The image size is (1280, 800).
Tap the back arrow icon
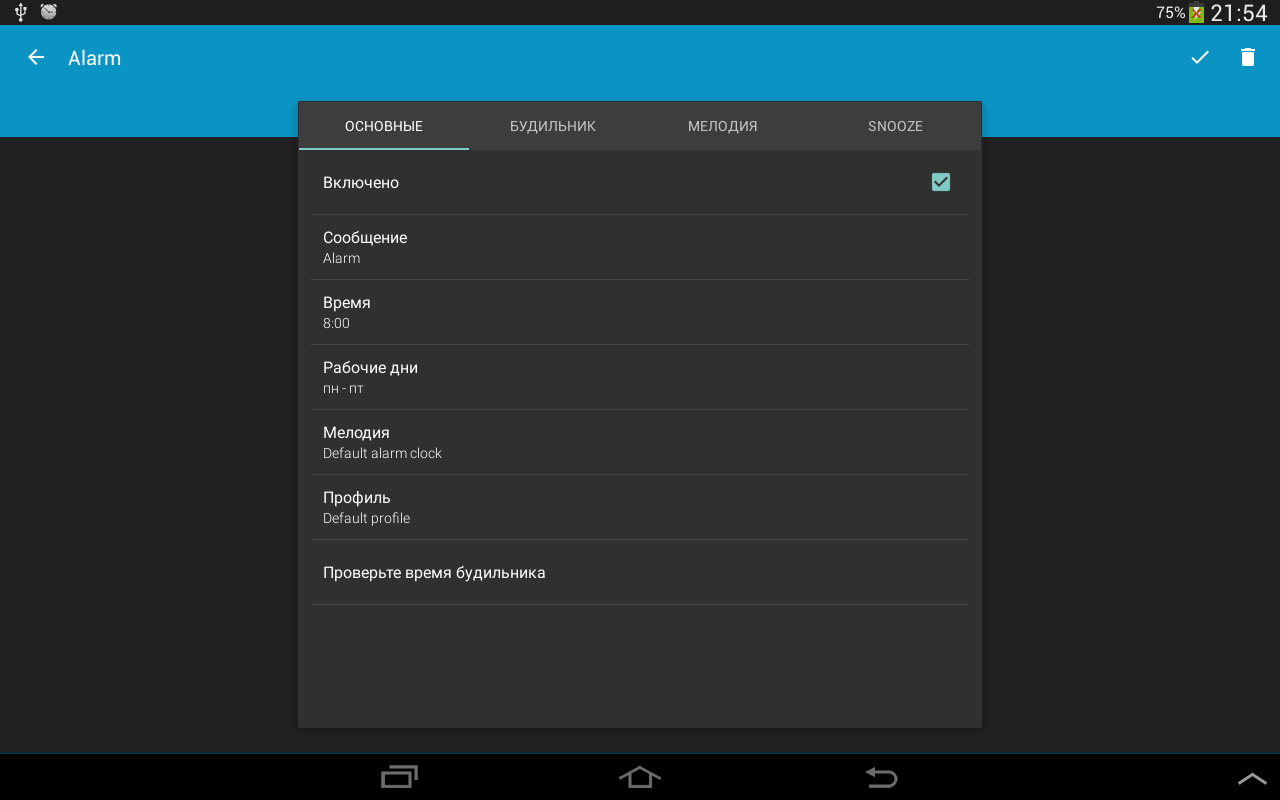coord(36,58)
